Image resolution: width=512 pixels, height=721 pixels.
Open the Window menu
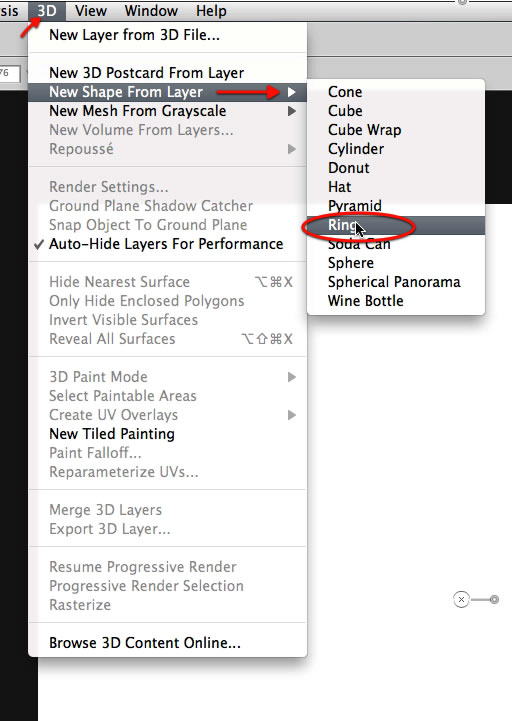point(151,11)
